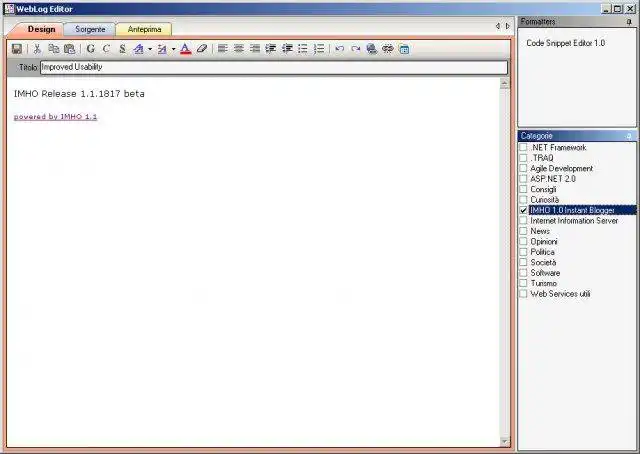This screenshot has width=640, height=454.
Task: Click the first indent icon after Align right
Action: pyautogui.click(x=271, y=49)
